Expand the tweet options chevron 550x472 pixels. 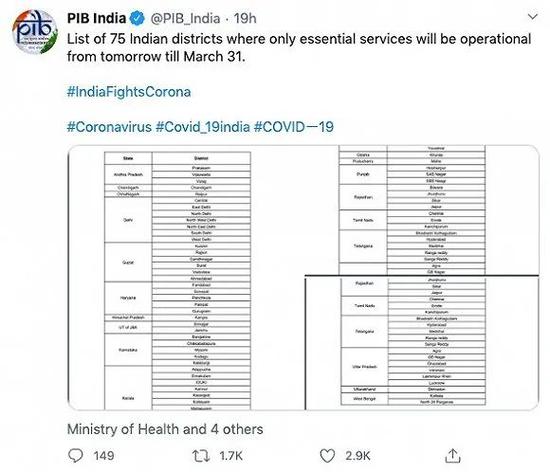click(533, 17)
